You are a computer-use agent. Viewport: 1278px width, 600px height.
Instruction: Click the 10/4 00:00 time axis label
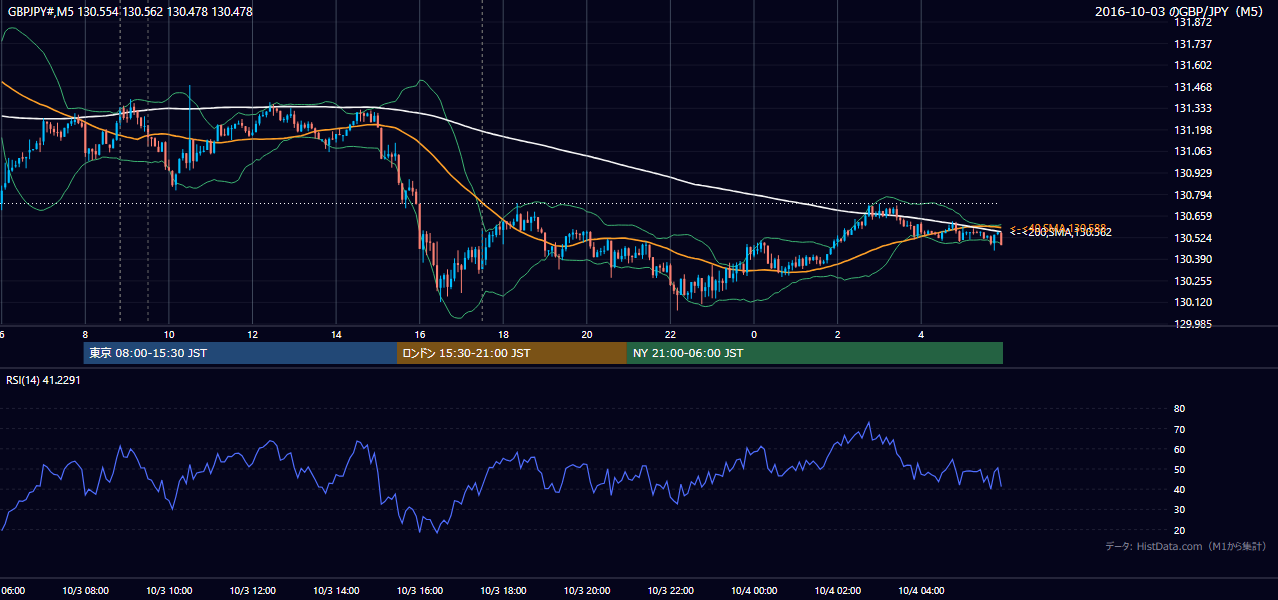click(754, 591)
